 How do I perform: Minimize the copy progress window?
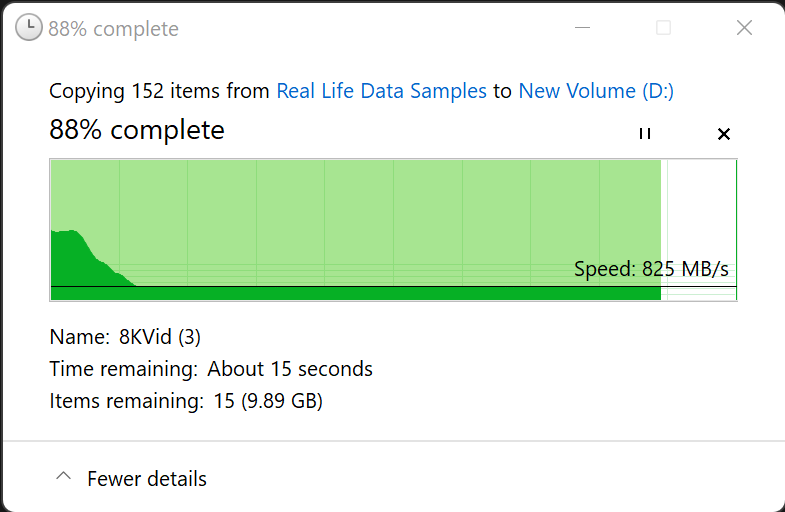tap(582, 28)
